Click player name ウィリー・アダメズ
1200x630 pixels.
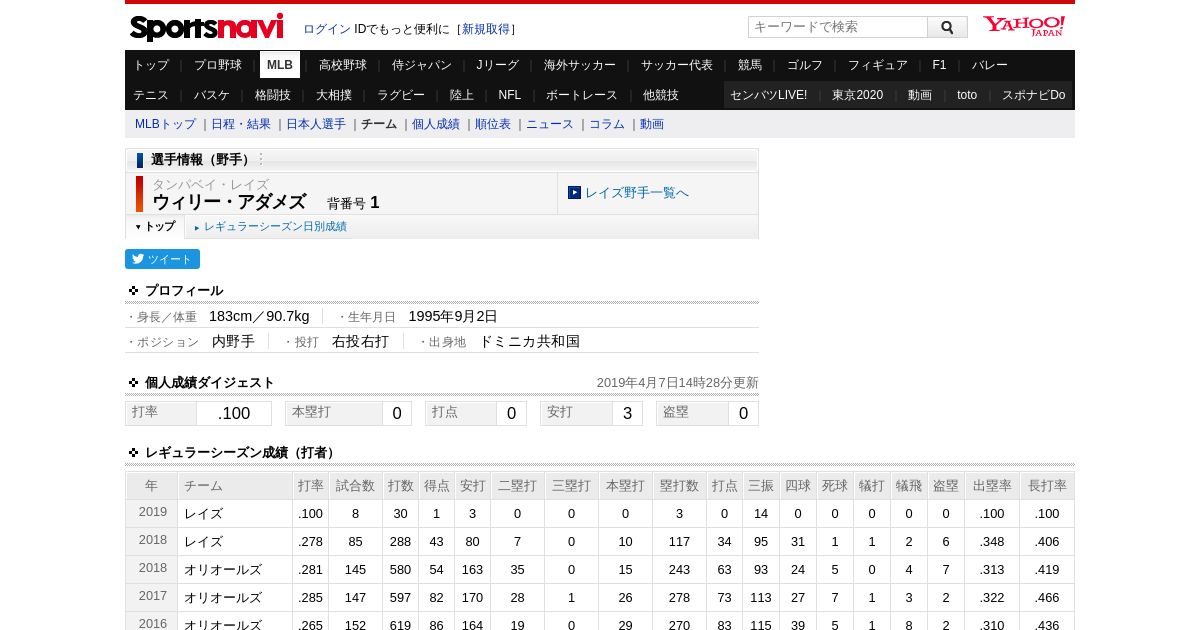[229, 202]
